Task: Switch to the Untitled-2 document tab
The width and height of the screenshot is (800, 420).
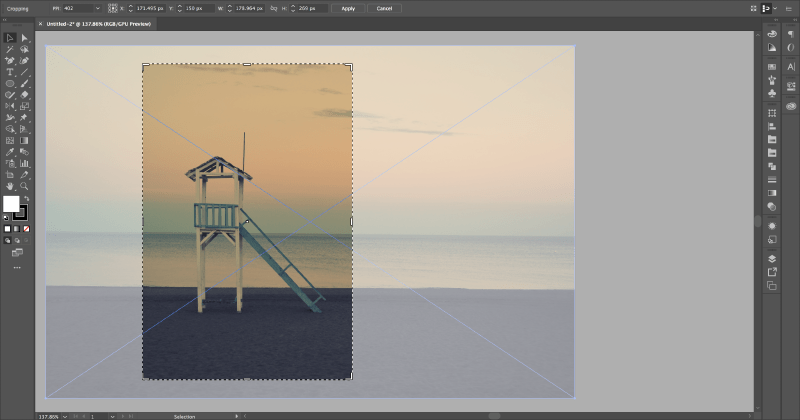Action: tap(98, 24)
